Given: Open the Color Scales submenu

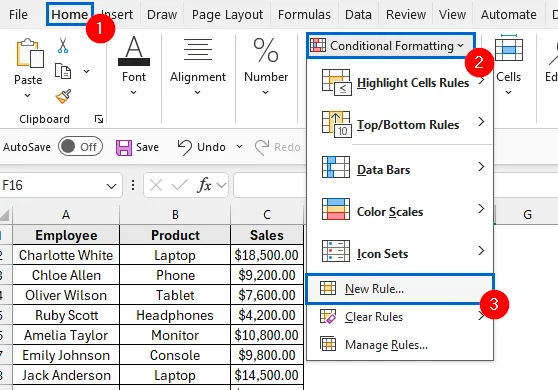Looking at the screenshot, I should coord(400,209).
